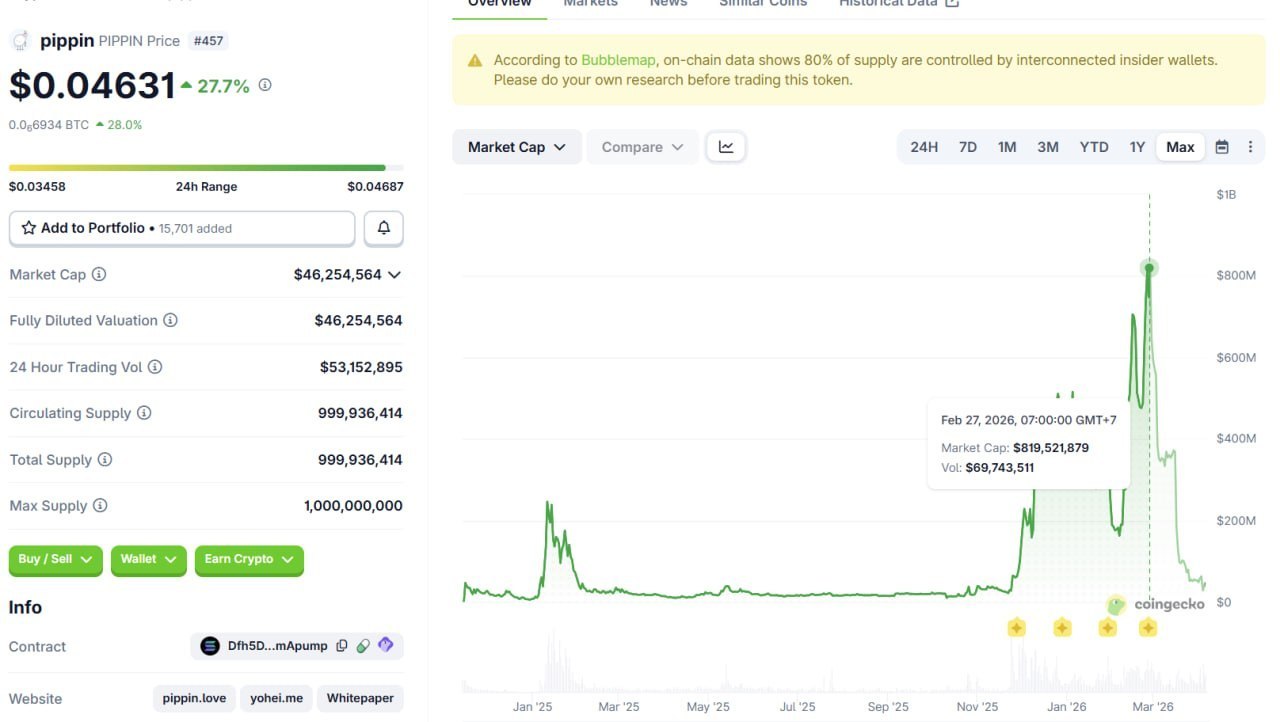Open the Market Cap dropdown above the chart
The width and height of the screenshot is (1280, 722).
coord(516,146)
